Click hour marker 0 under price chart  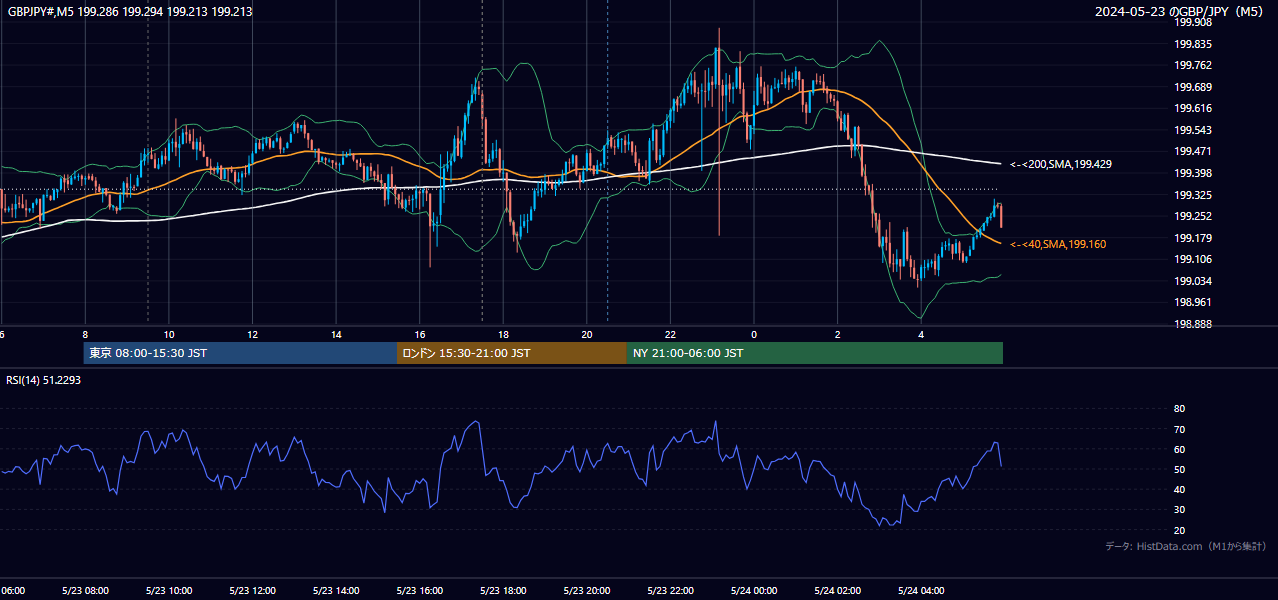[x=754, y=335]
